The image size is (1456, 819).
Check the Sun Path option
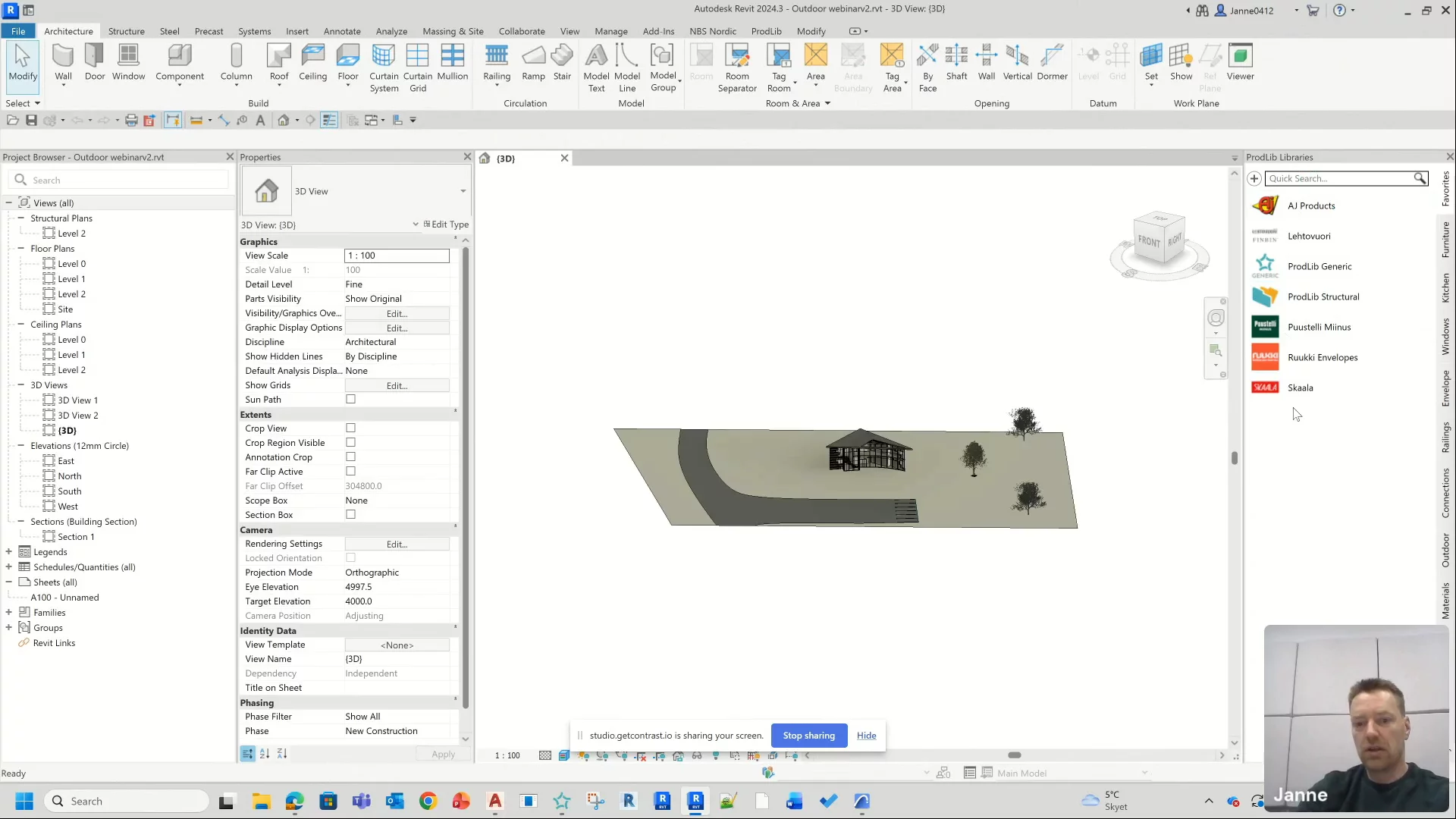(350, 400)
